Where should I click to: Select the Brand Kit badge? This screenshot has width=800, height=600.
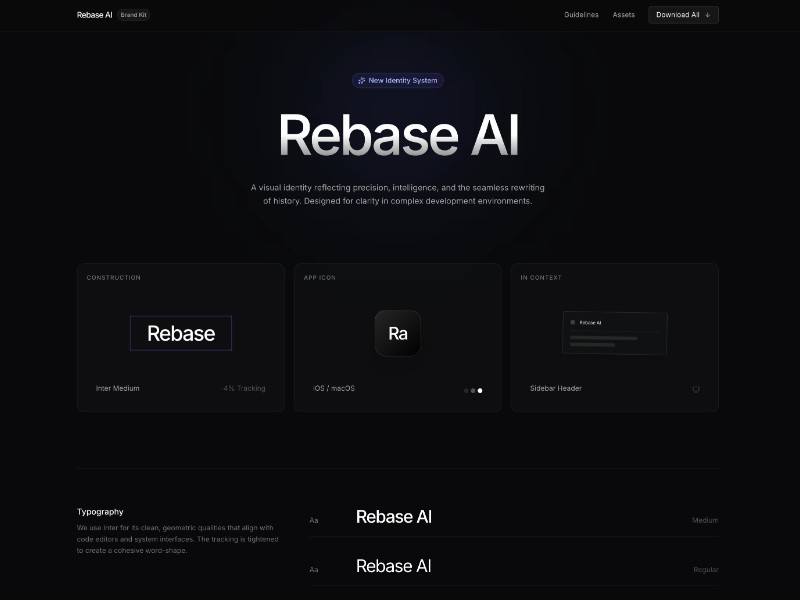coord(134,15)
